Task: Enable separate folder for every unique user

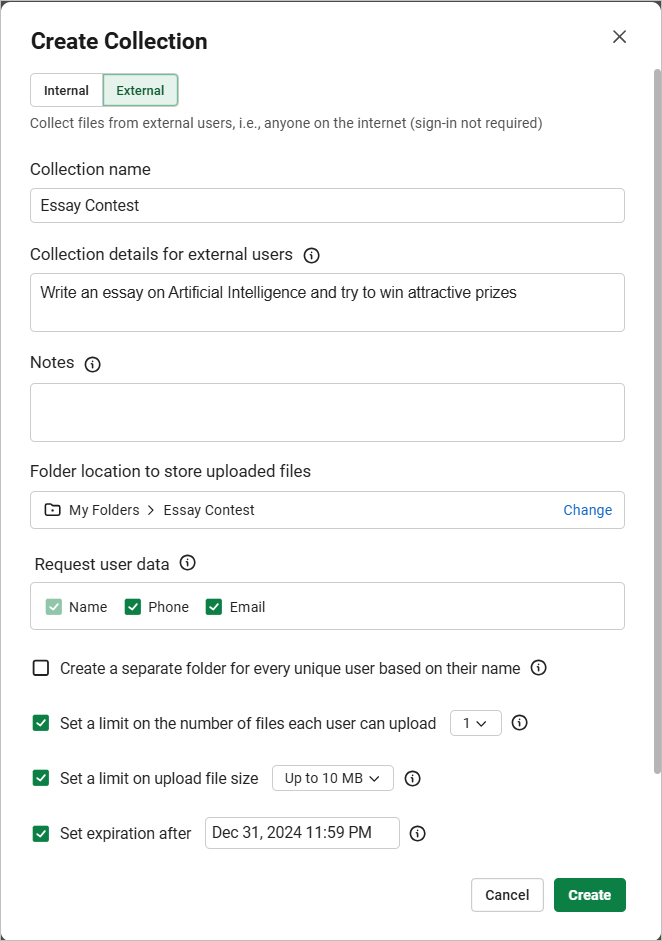Action: click(x=41, y=668)
